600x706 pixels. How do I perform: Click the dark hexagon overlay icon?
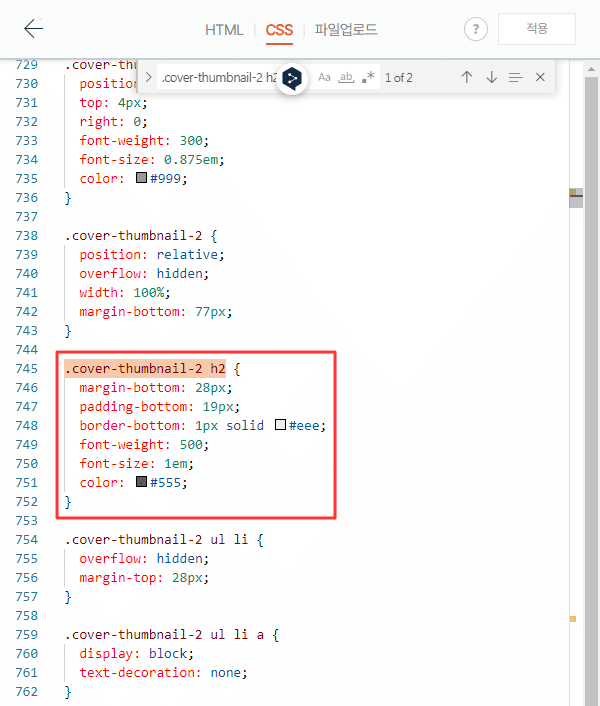pyautogui.click(x=292, y=79)
